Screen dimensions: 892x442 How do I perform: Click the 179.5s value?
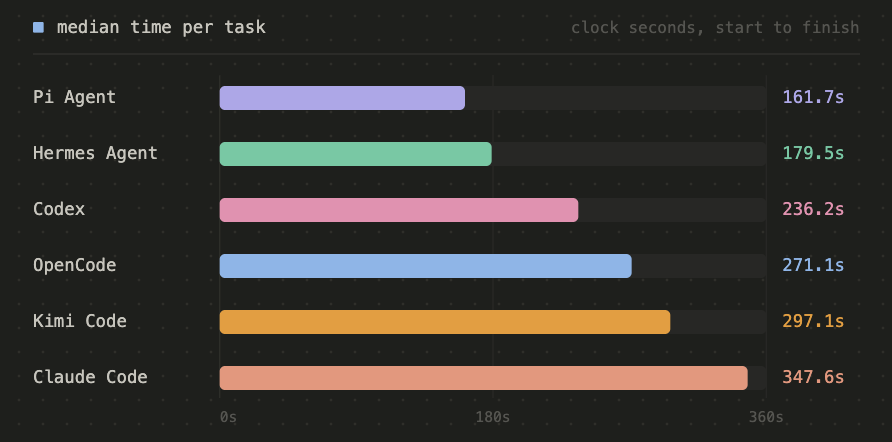(x=813, y=153)
